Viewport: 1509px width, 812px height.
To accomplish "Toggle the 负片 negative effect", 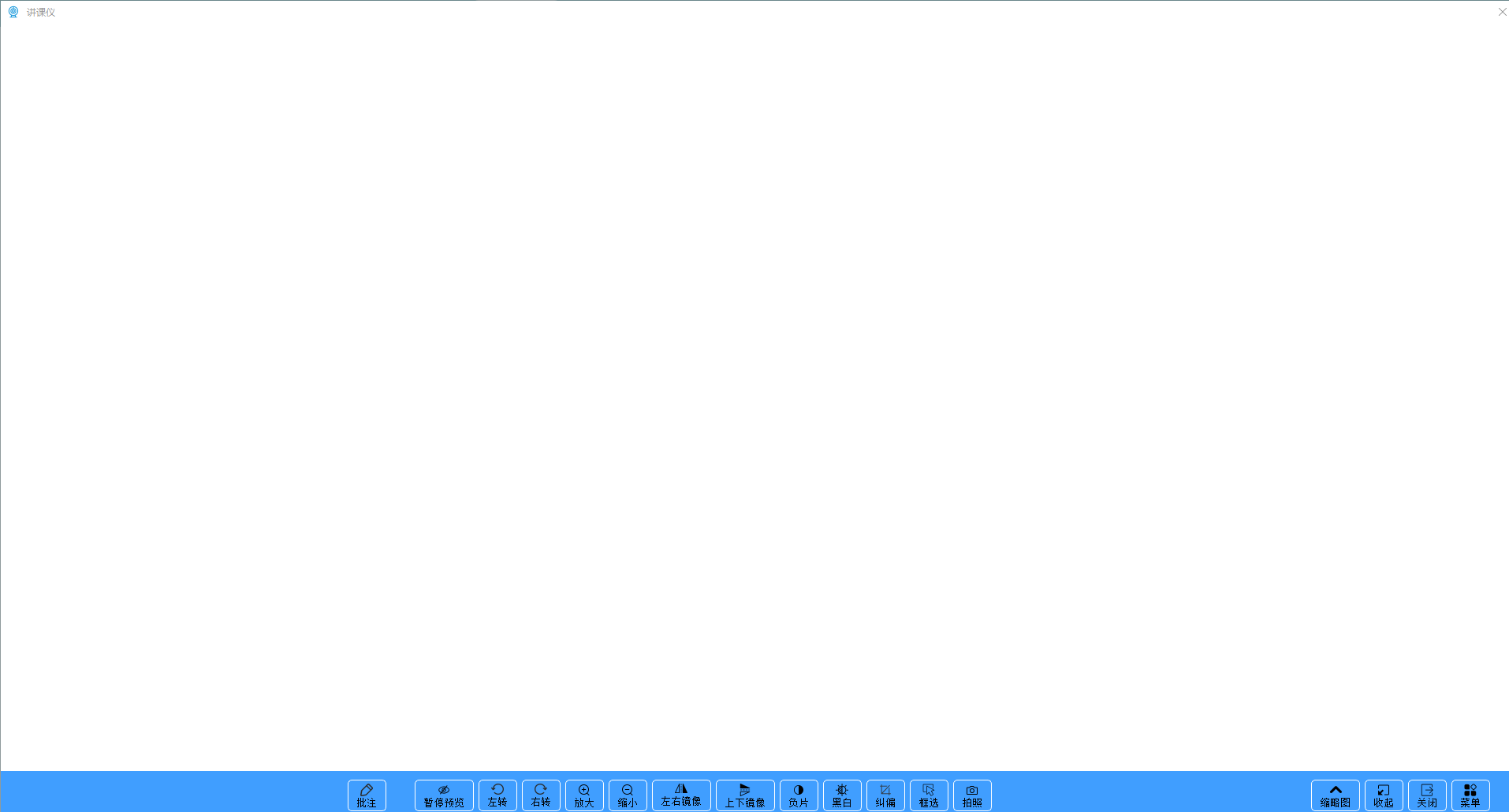I will [x=799, y=795].
